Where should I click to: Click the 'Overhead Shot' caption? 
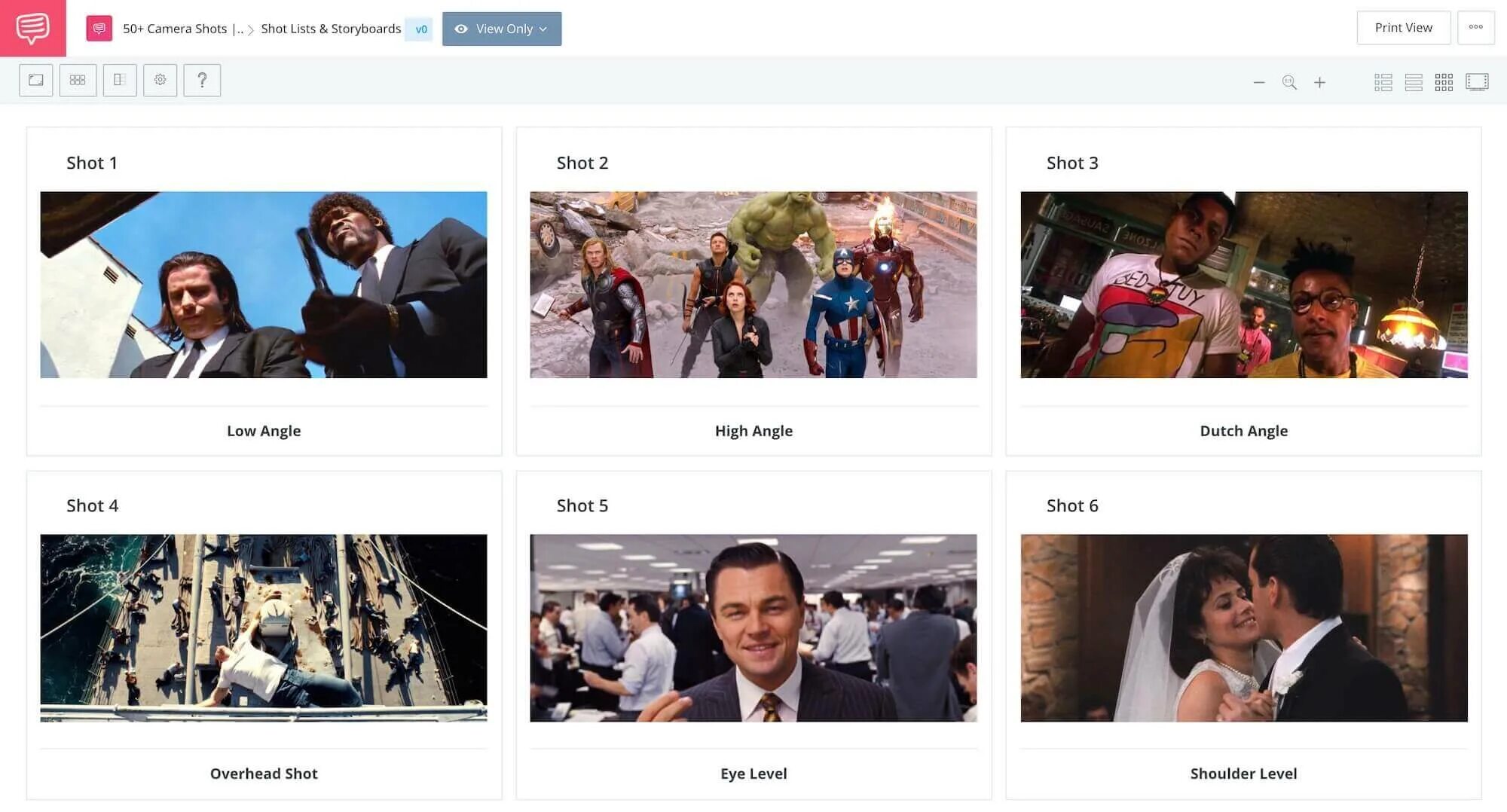pyautogui.click(x=264, y=774)
